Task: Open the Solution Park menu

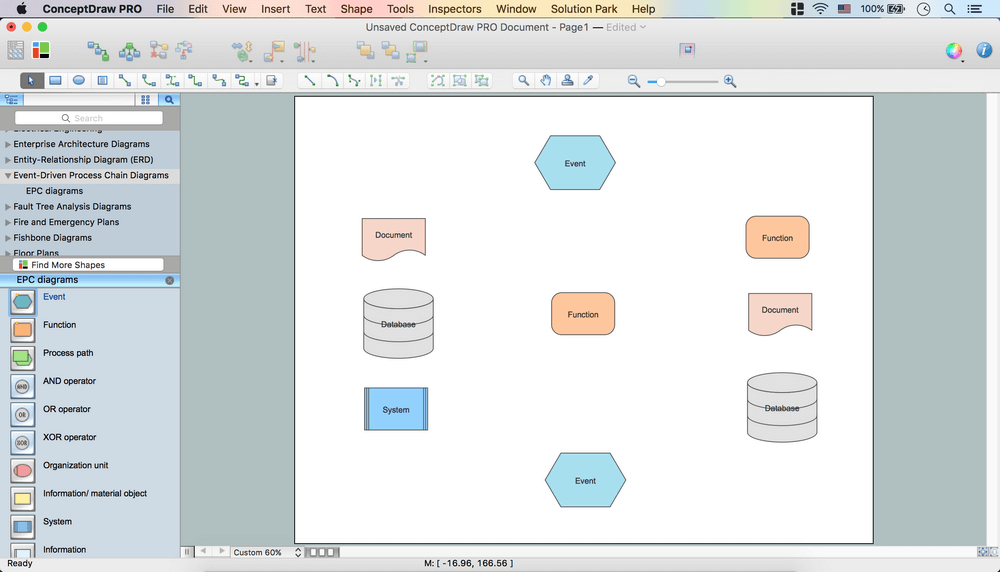Action: click(x=584, y=9)
